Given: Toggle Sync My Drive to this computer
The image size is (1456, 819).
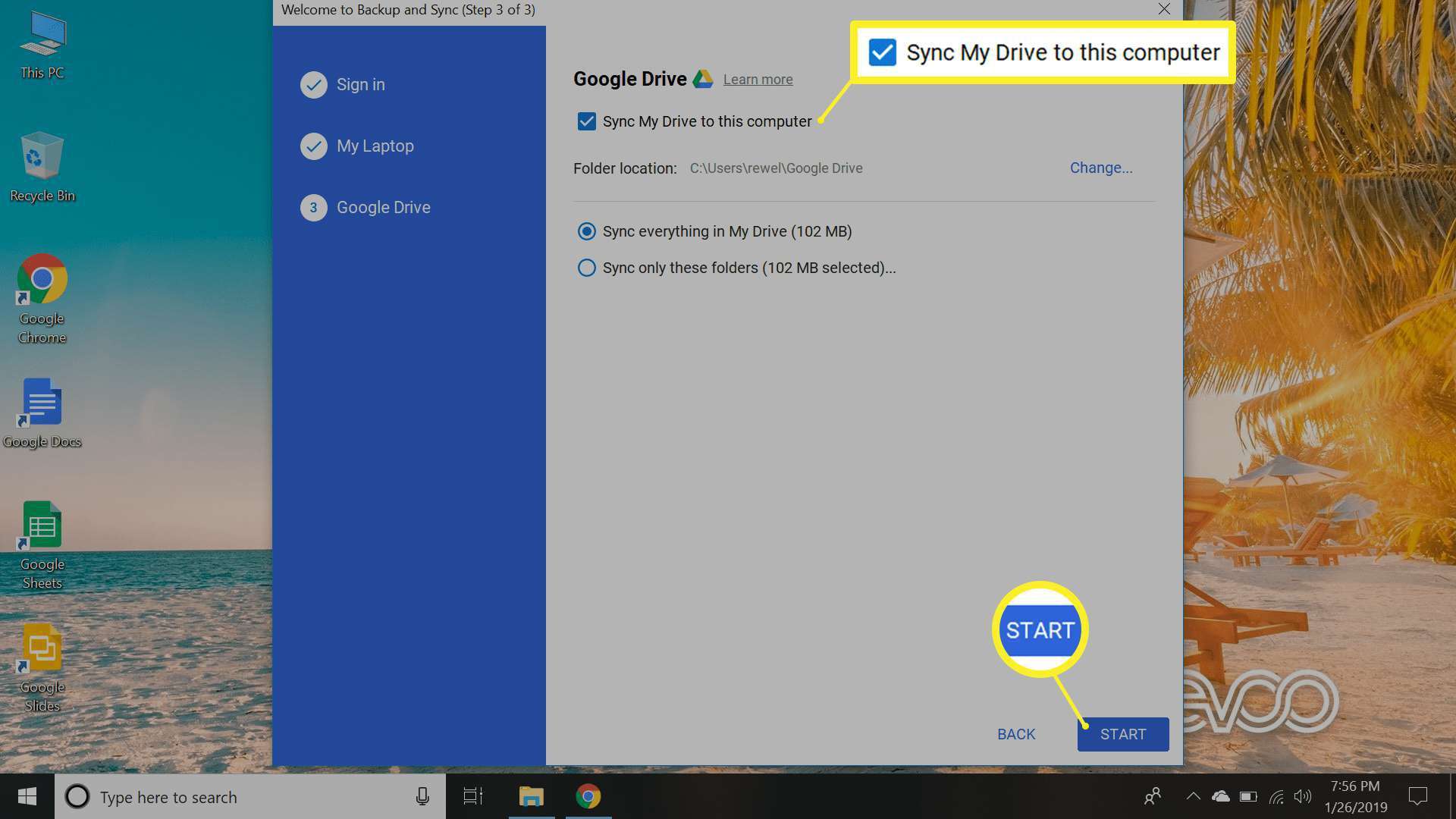Looking at the screenshot, I should click(x=585, y=121).
